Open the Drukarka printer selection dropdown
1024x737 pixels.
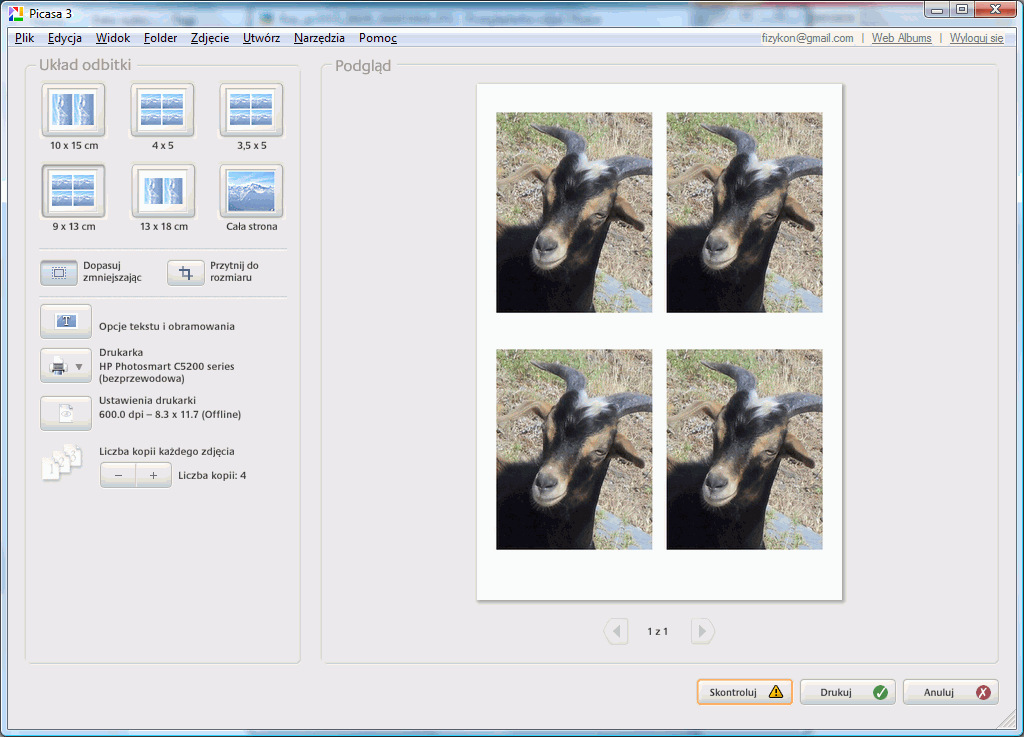point(66,366)
